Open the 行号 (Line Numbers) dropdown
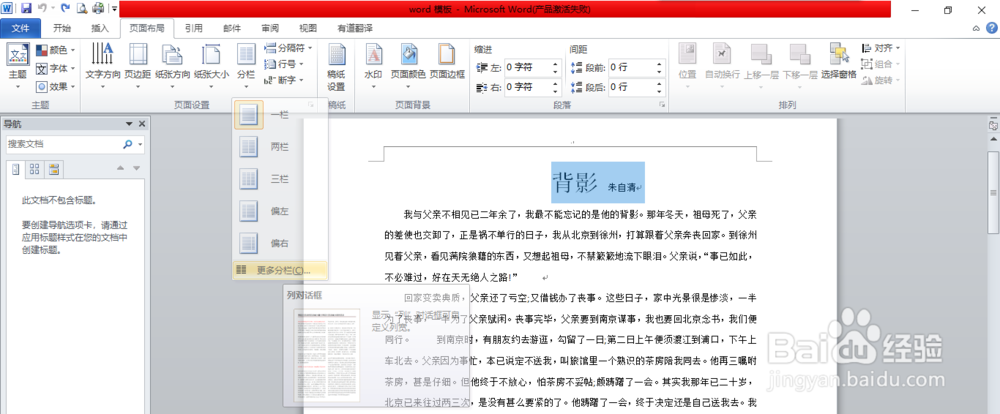The height and width of the screenshot is (414, 1000). pos(284,64)
